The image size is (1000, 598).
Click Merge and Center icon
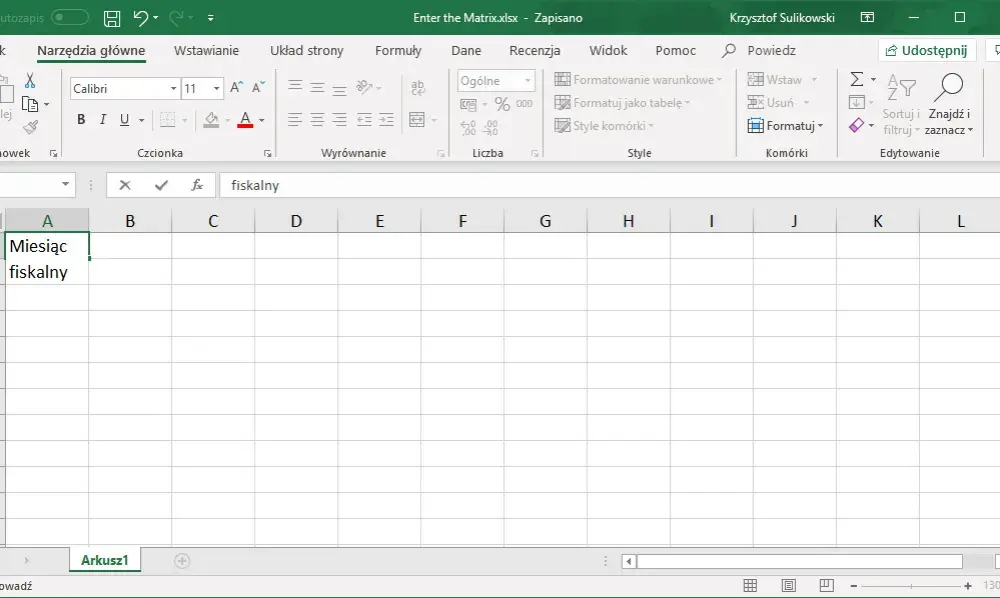point(417,119)
